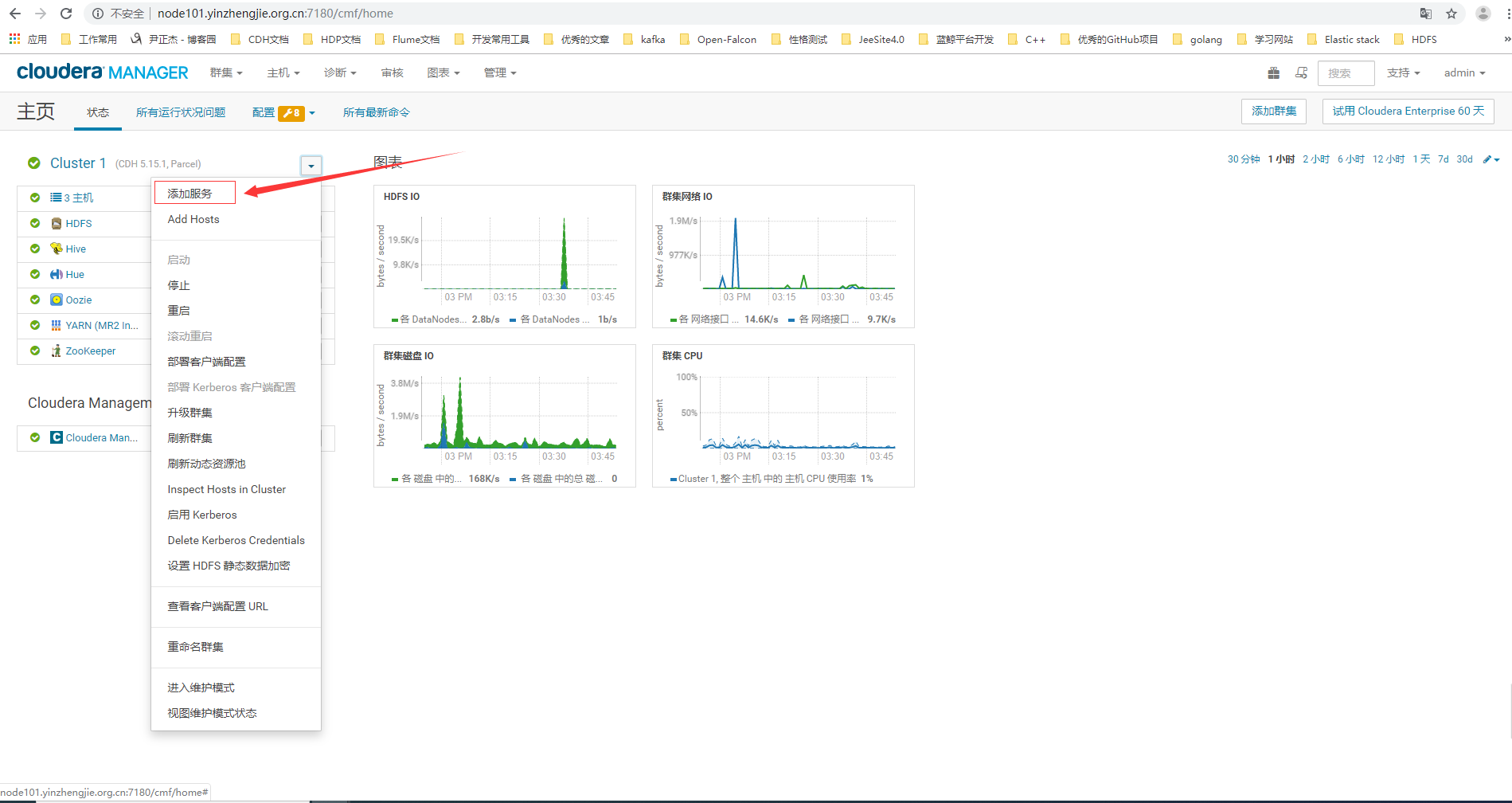The image size is (1512, 803).
Task: Select 部署客户端配置 menu entry
Action: pos(207,362)
